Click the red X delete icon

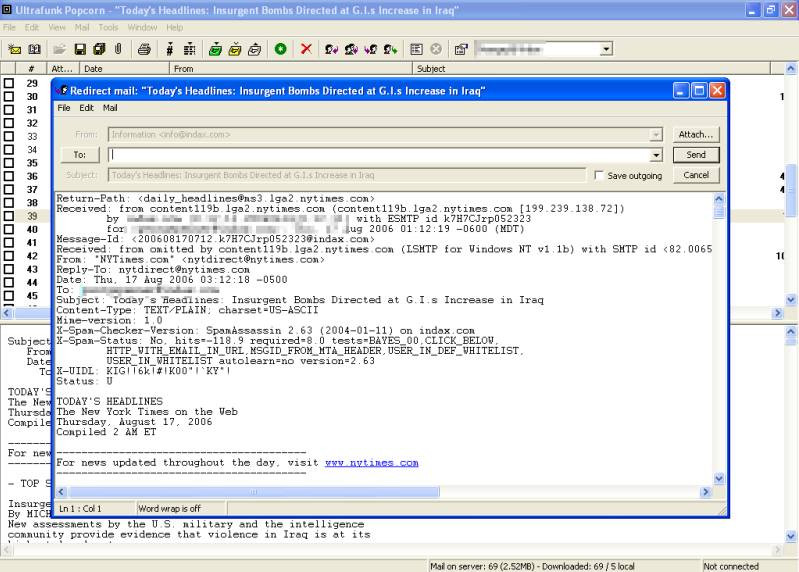pos(306,49)
